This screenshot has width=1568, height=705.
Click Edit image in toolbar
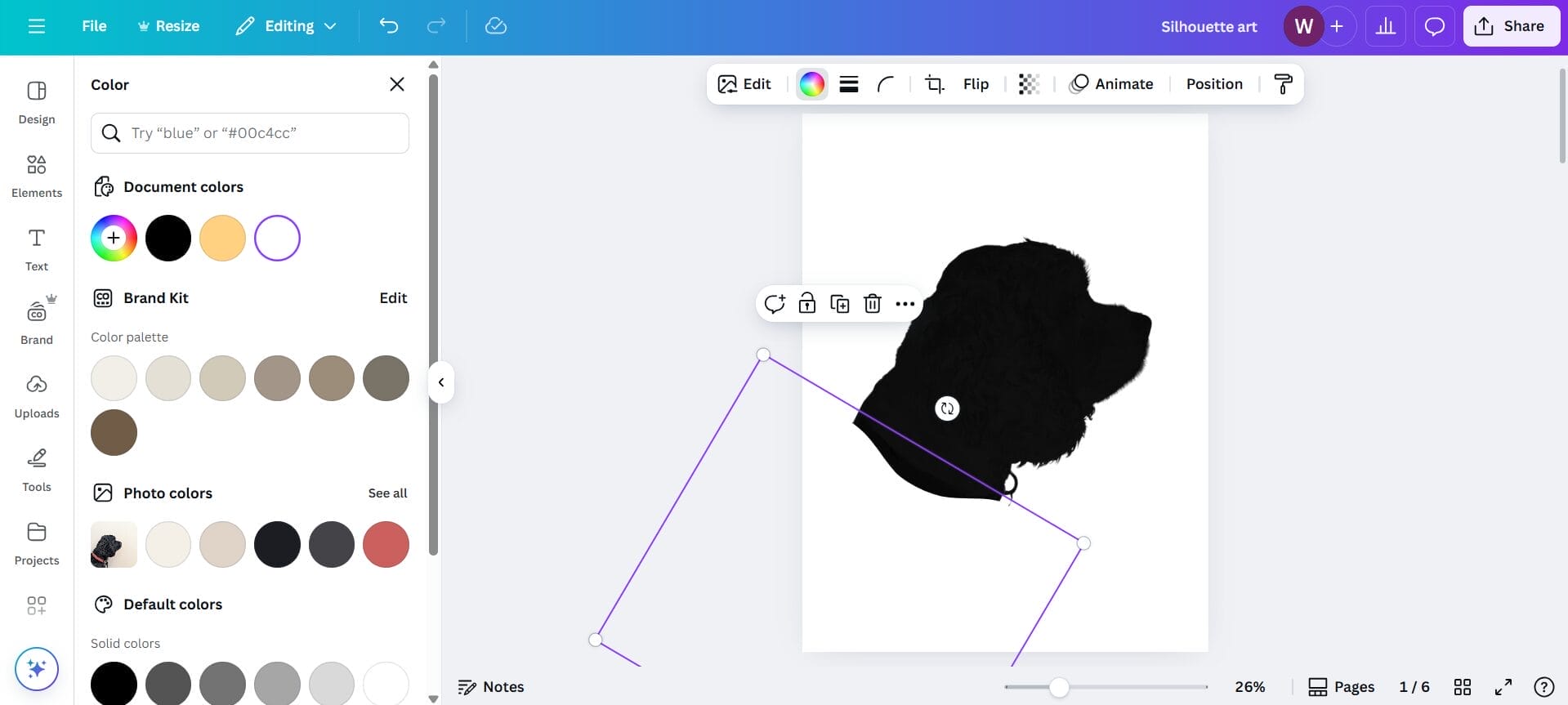tap(744, 84)
